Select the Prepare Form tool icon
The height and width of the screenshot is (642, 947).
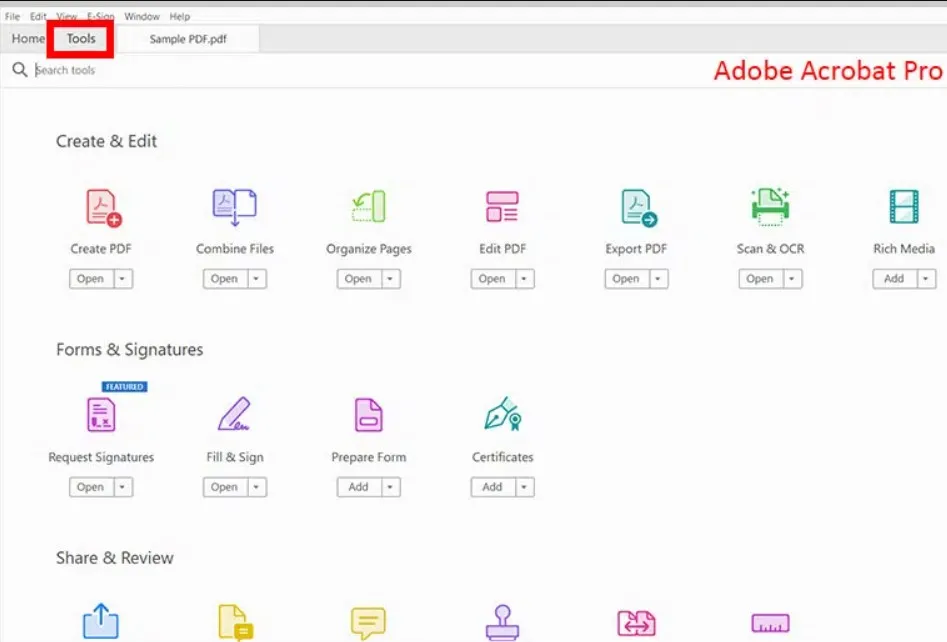tap(368, 414)
